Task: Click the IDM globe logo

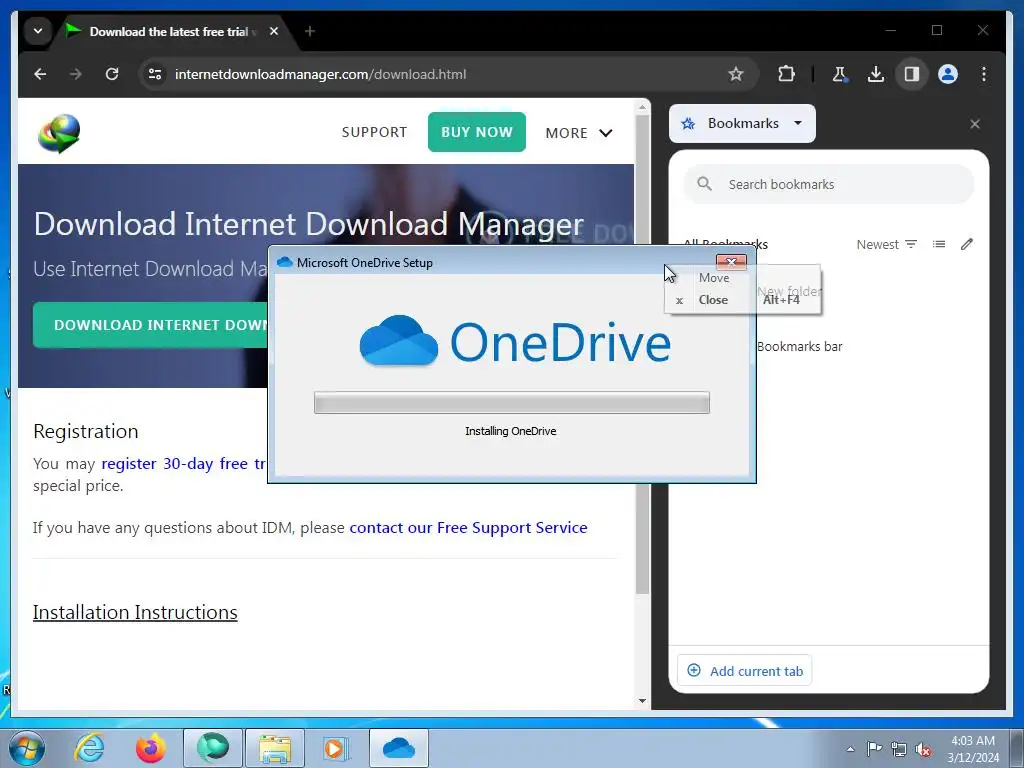Action: [x=59, y=133]
